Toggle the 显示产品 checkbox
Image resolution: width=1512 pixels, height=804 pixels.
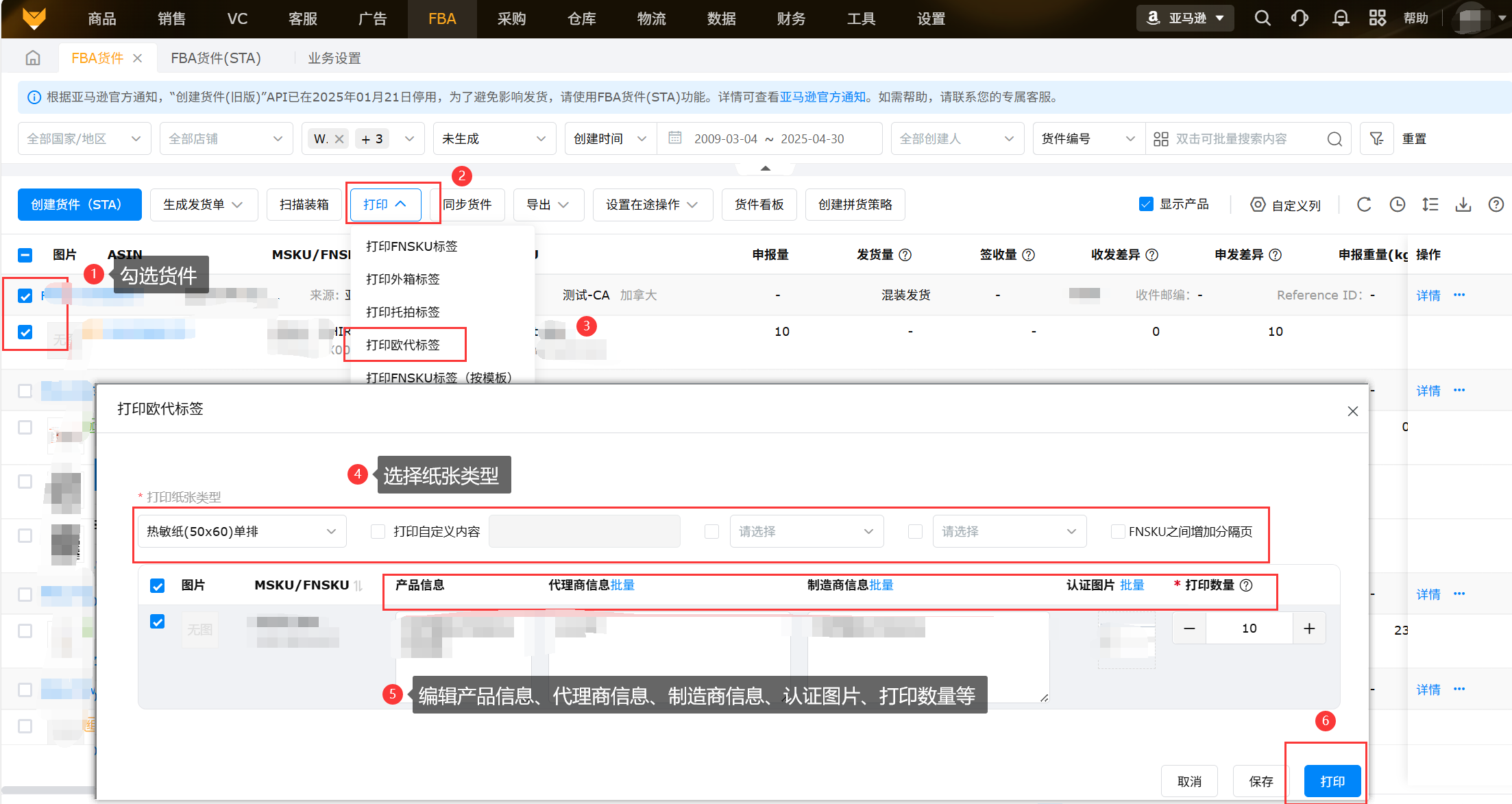[x=1146, y=204]
